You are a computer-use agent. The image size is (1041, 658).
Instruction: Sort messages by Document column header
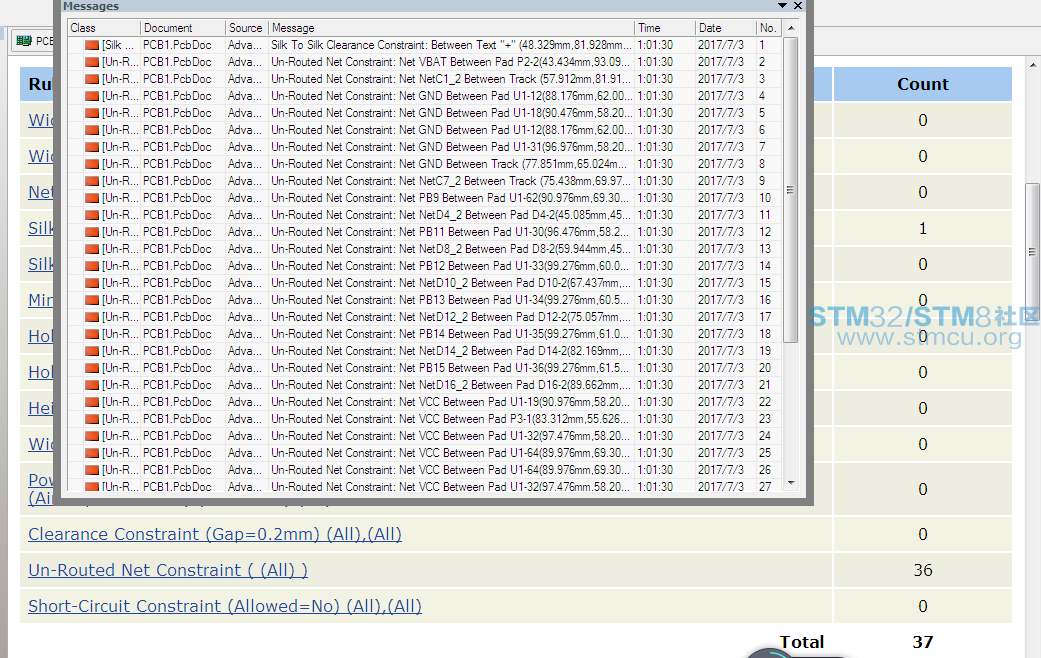click(183, 28)
